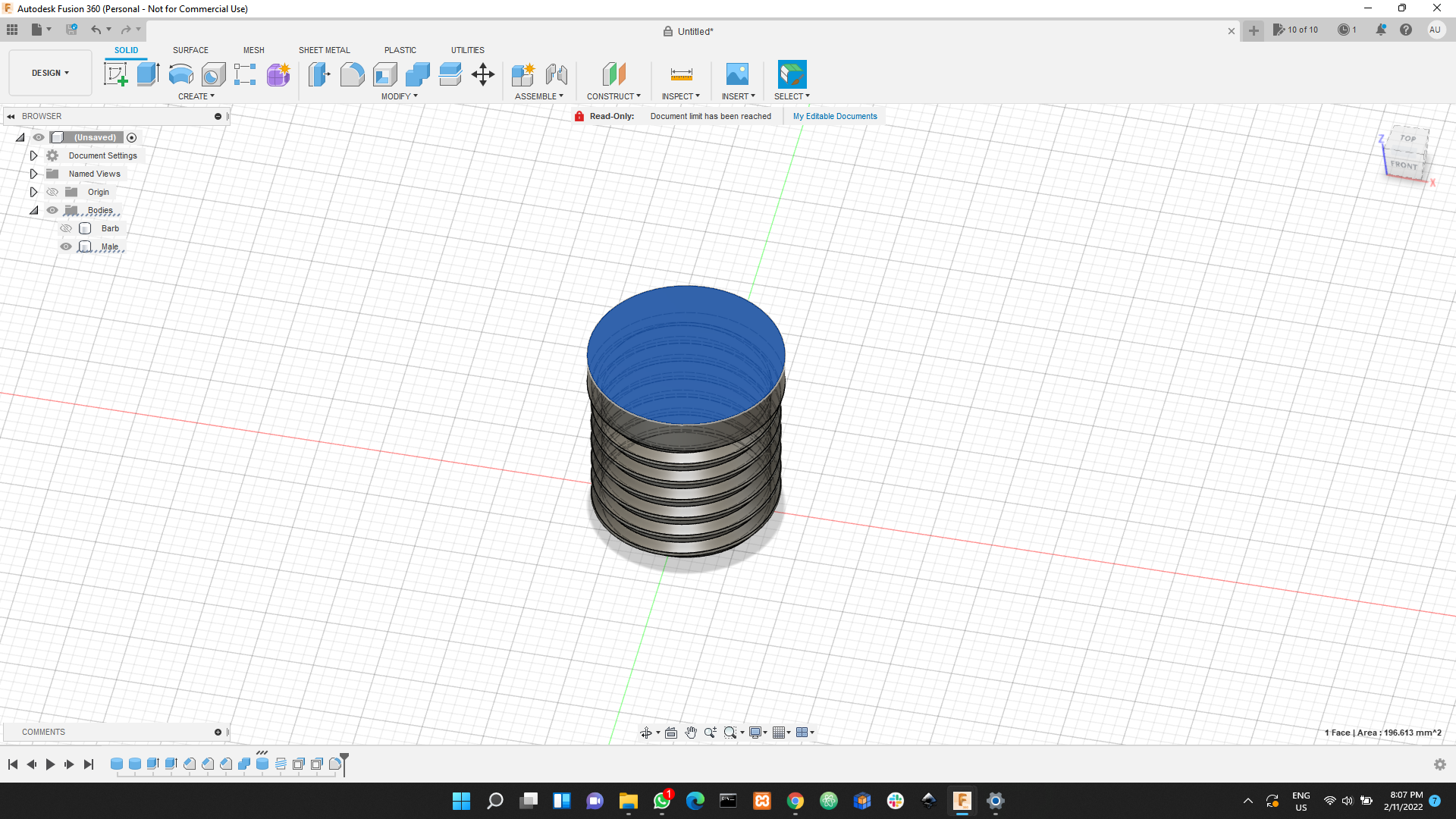The width and height of the screenshot is (1456, 819).
Task: Select the Create Sketch tool
Action: tap(115, 74)
